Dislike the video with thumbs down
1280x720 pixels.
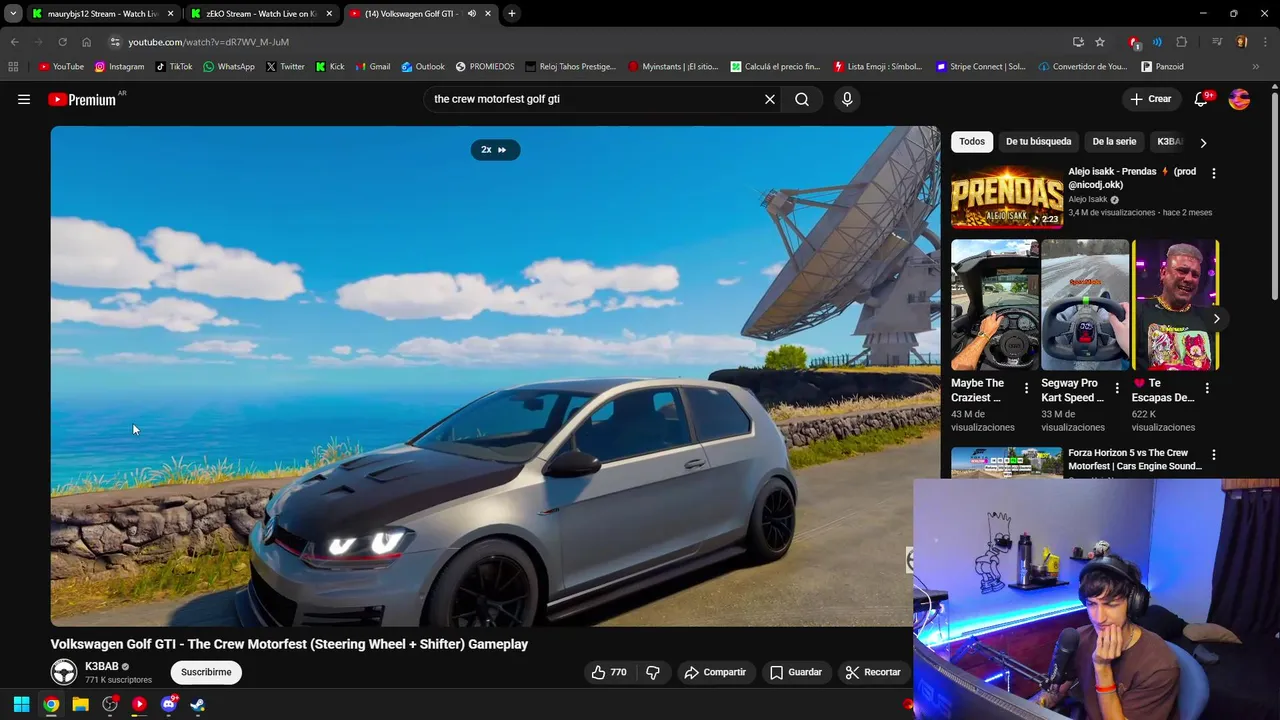coord(653,672)
